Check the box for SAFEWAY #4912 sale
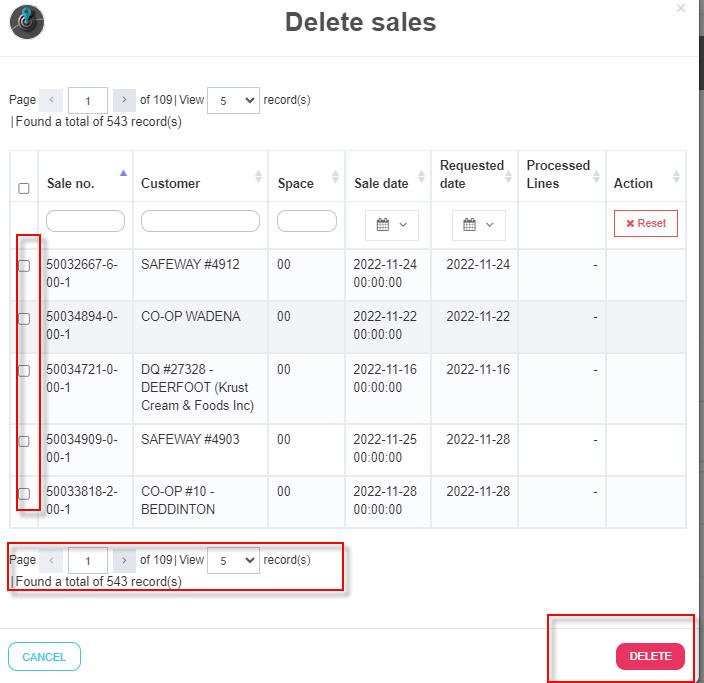 24,266
